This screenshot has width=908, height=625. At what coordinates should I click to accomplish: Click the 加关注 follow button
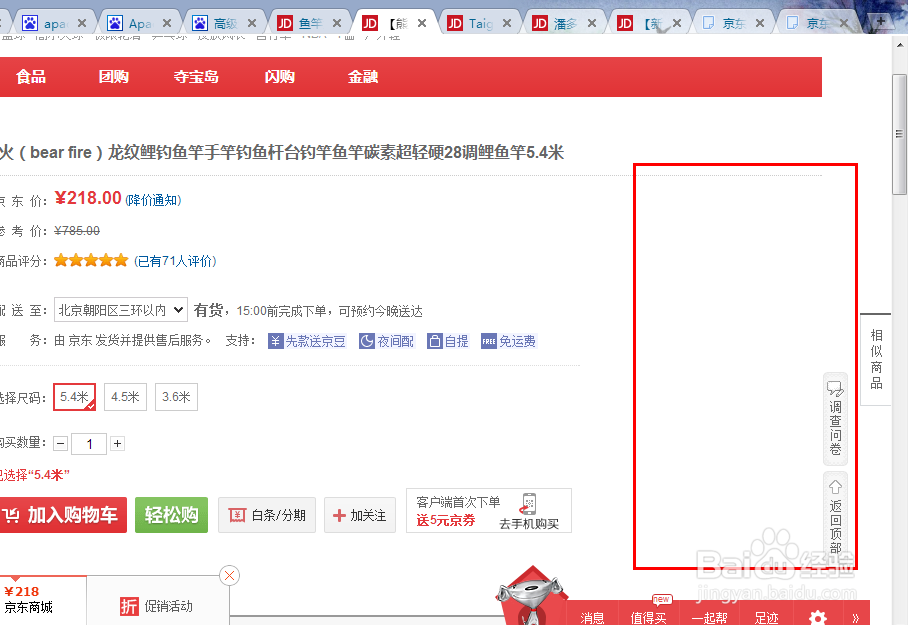click(x=360, y=515)
